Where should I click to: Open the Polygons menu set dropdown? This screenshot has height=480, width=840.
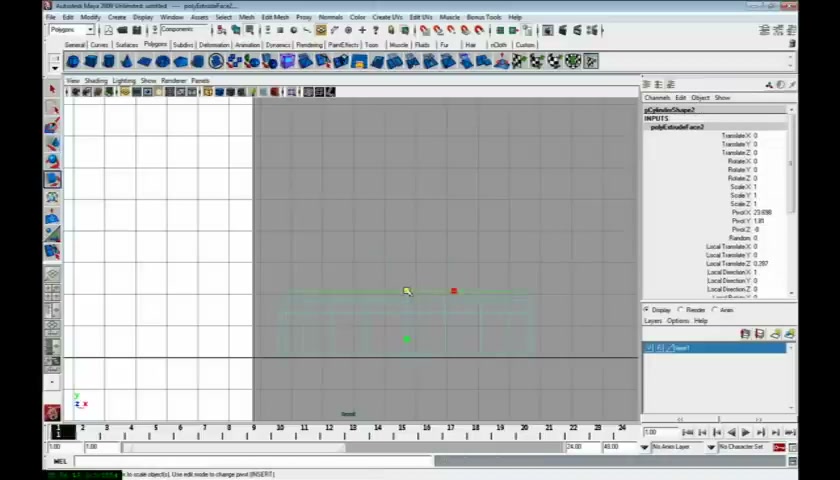pyautogui.click(x=90, y=30)
